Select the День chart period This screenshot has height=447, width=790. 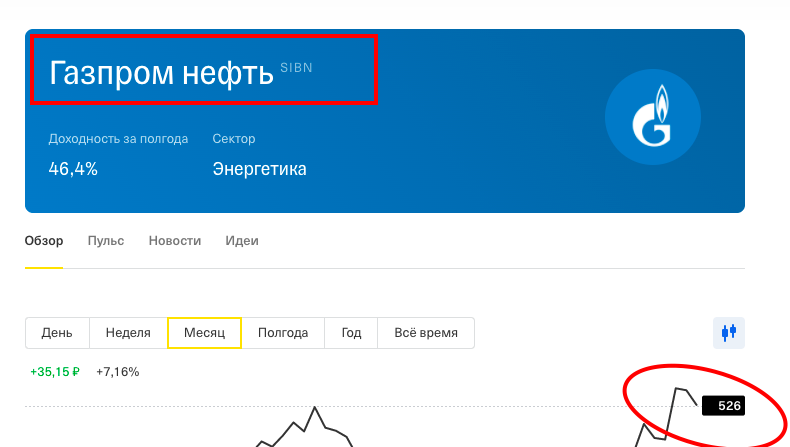click(x=57, y=333)
